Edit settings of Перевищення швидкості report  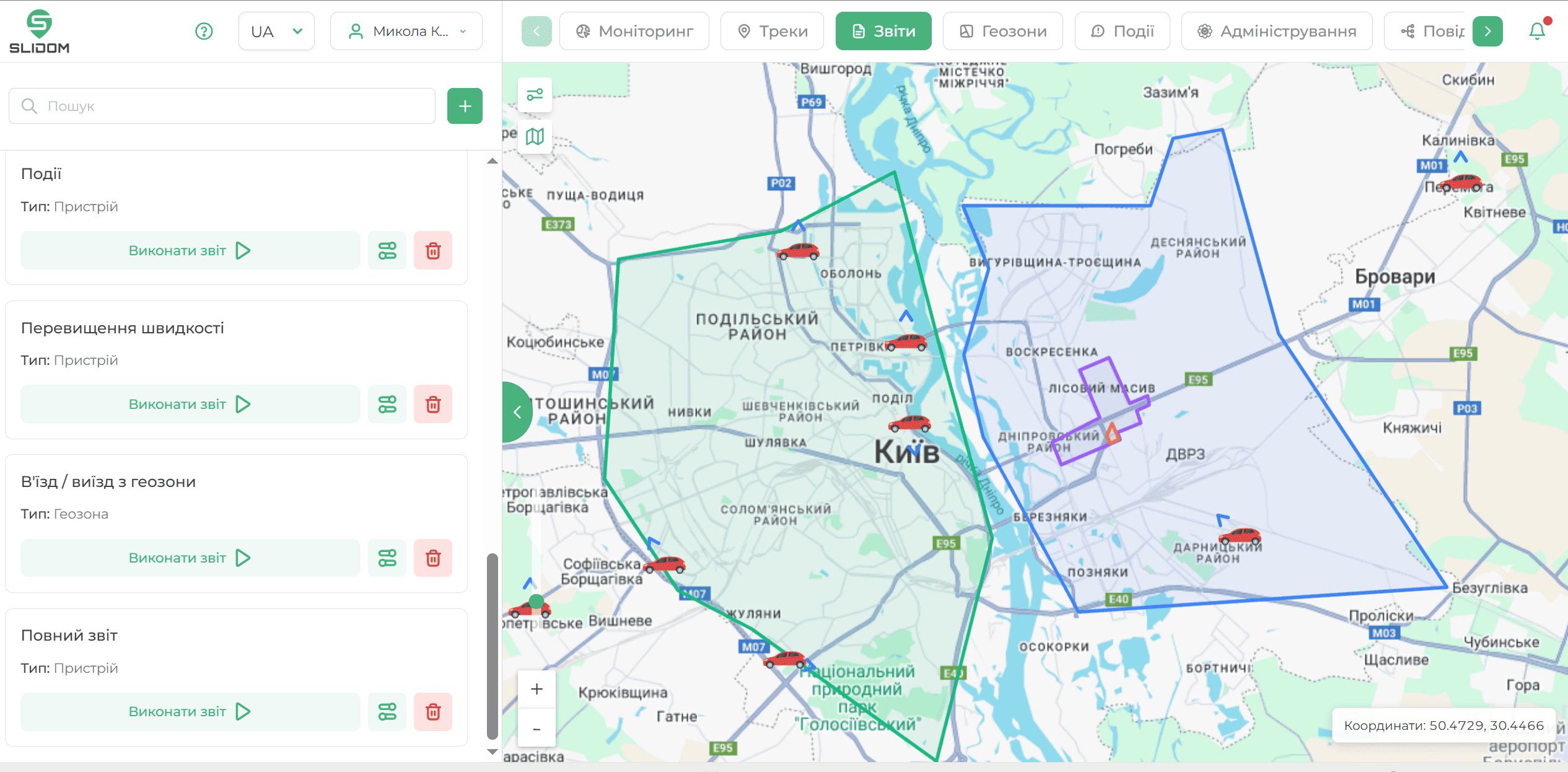click(x=387, y=404)
